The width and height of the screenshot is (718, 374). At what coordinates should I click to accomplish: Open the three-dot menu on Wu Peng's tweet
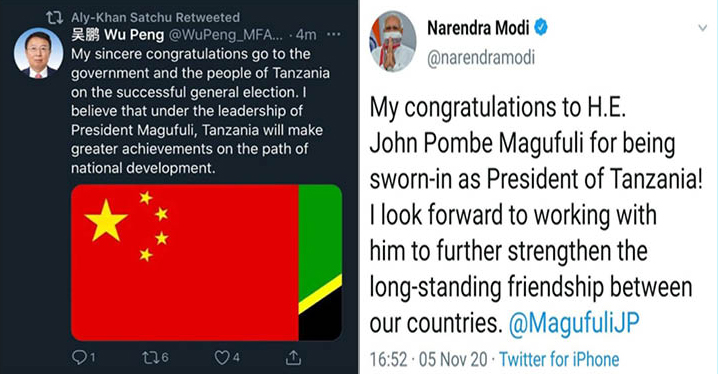tap(334, 34)
